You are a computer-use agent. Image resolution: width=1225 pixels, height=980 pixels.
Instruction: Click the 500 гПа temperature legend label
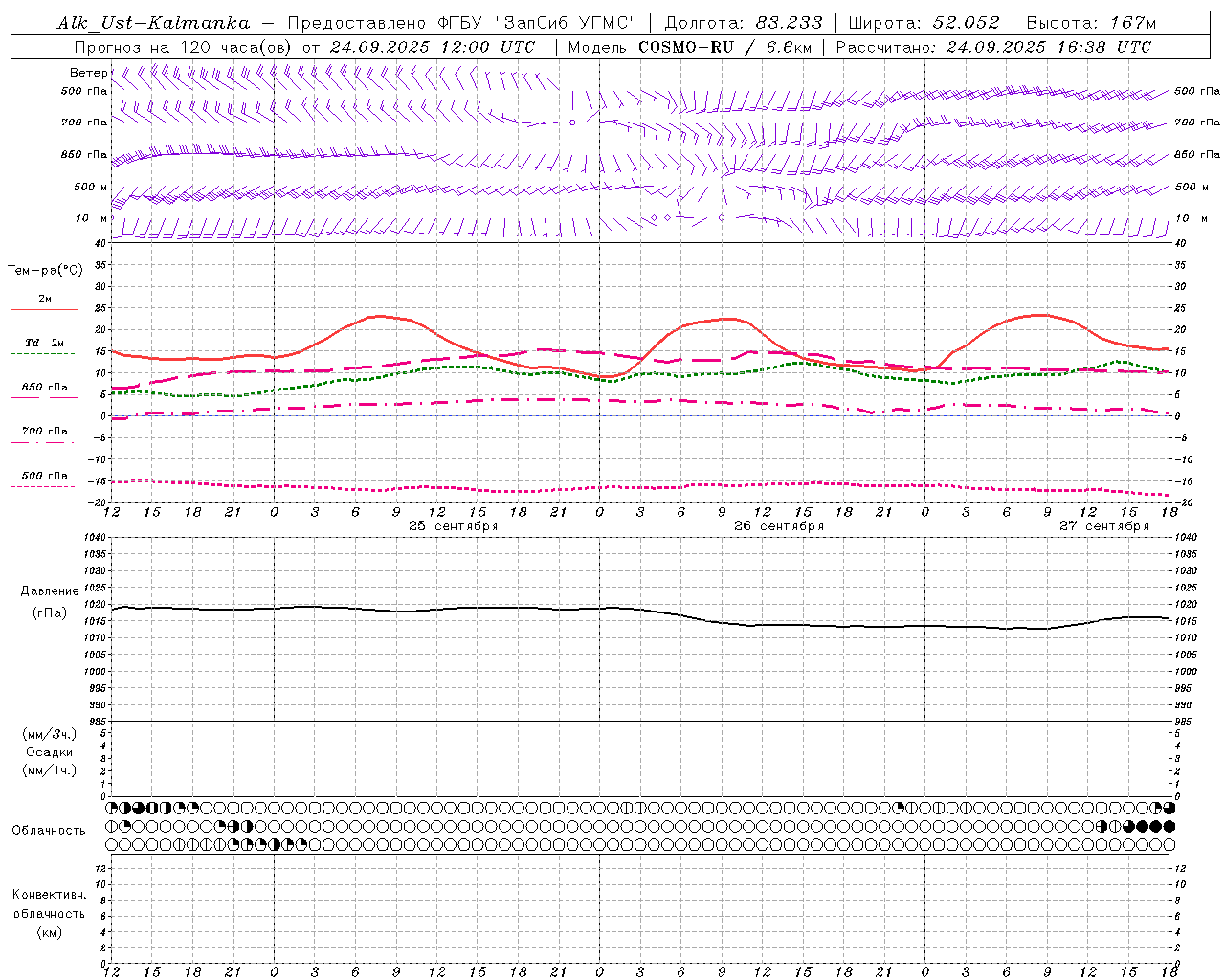(44, 476)
